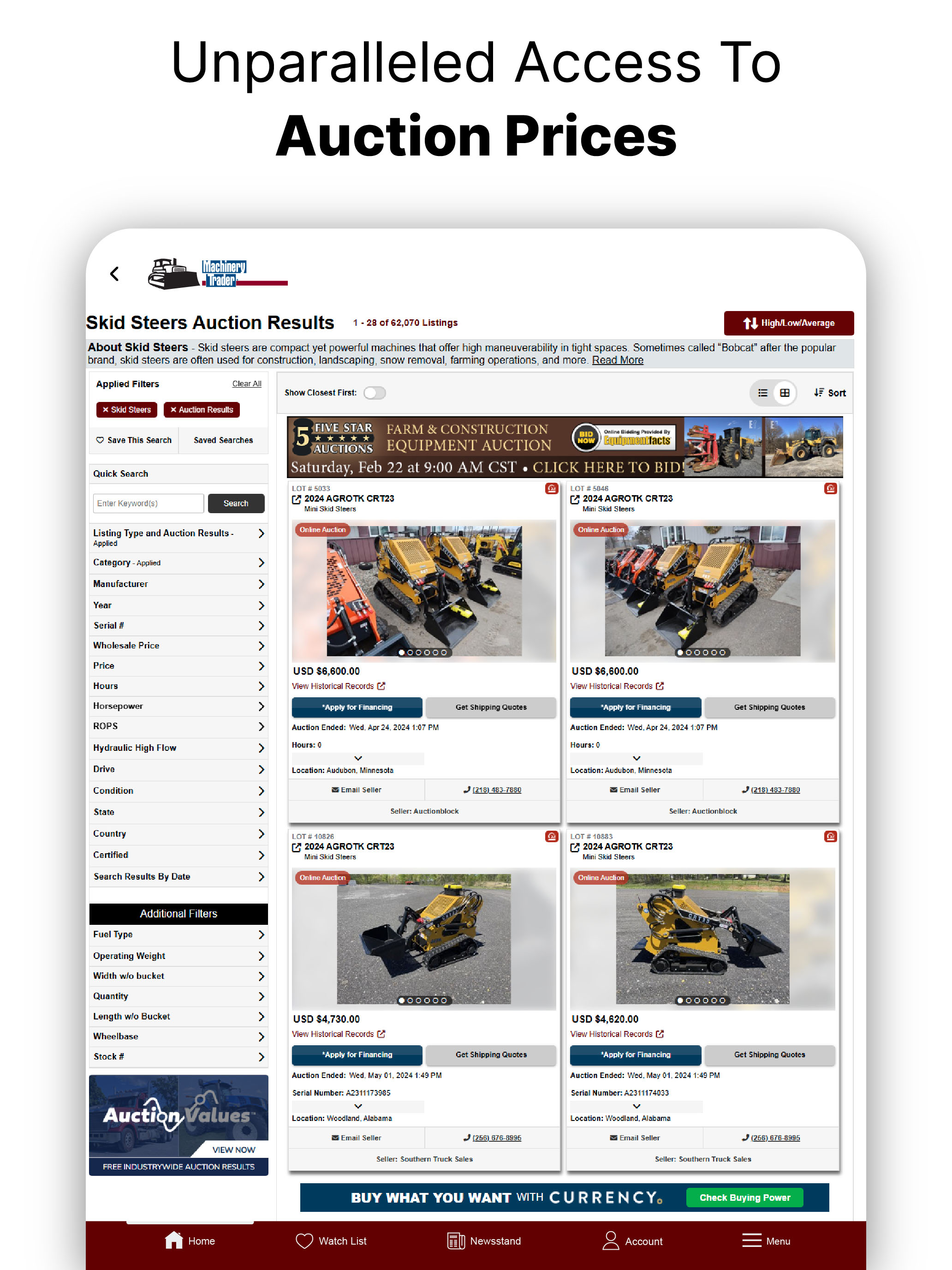
Task: Switch to list view icon
Action: pyautogui.click(x=762, y=393)
